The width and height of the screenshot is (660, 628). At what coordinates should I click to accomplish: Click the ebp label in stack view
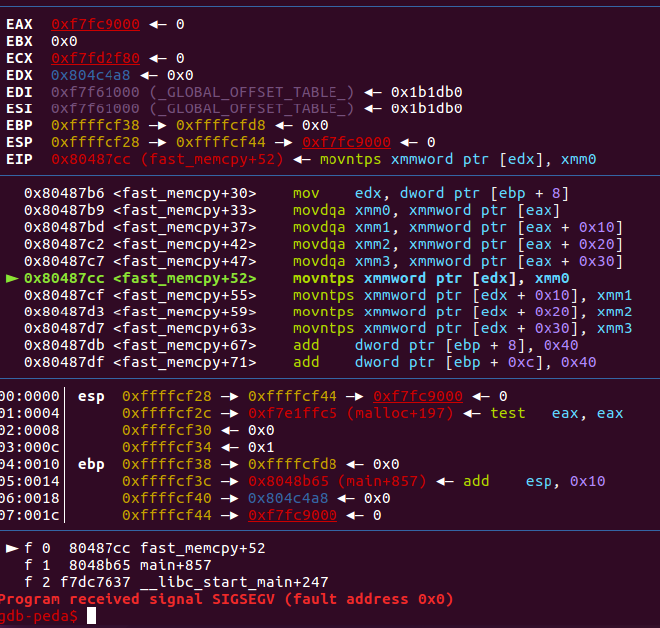pyautogui.click(x=90, y=464)
